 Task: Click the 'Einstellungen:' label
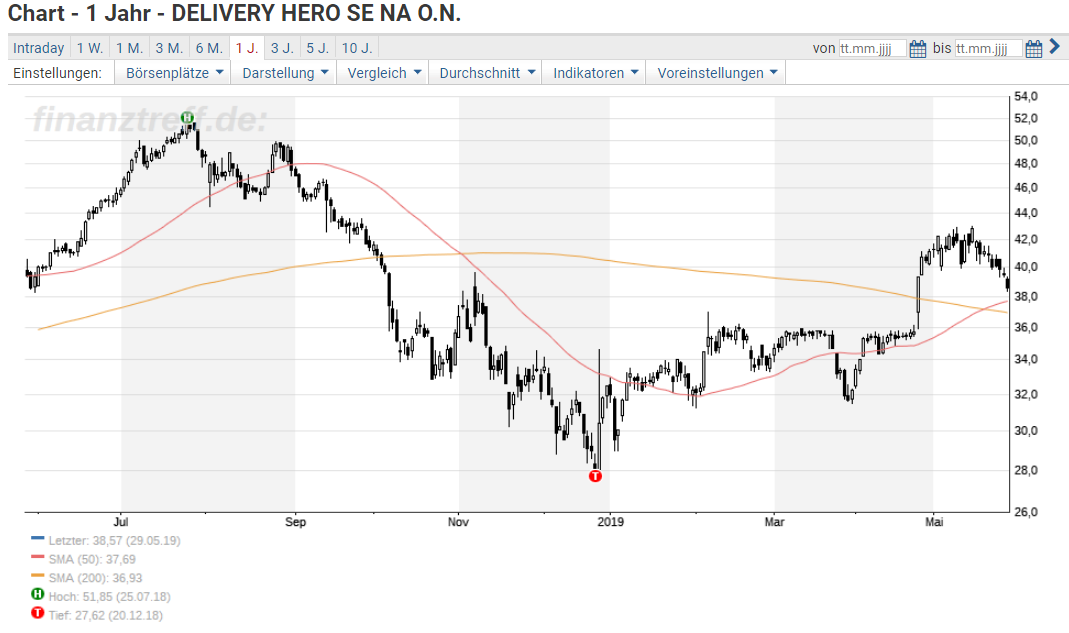click(57, 73)
